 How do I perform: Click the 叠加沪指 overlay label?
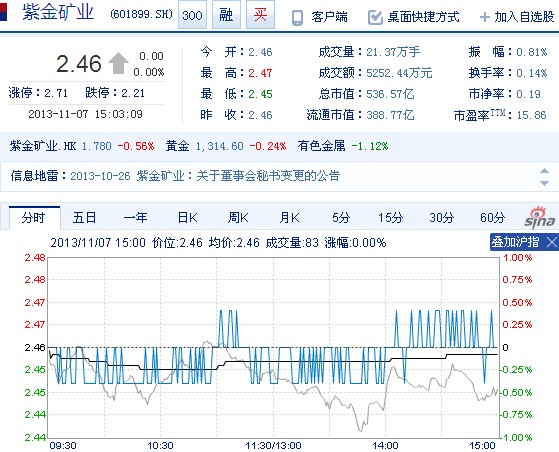[x=515, y=242]
